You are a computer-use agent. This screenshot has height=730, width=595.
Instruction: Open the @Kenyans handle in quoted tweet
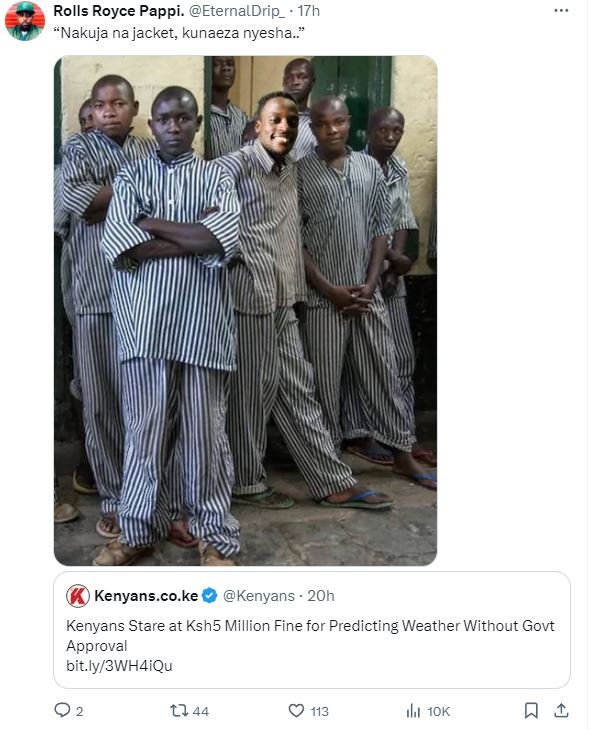coord(258,596)
